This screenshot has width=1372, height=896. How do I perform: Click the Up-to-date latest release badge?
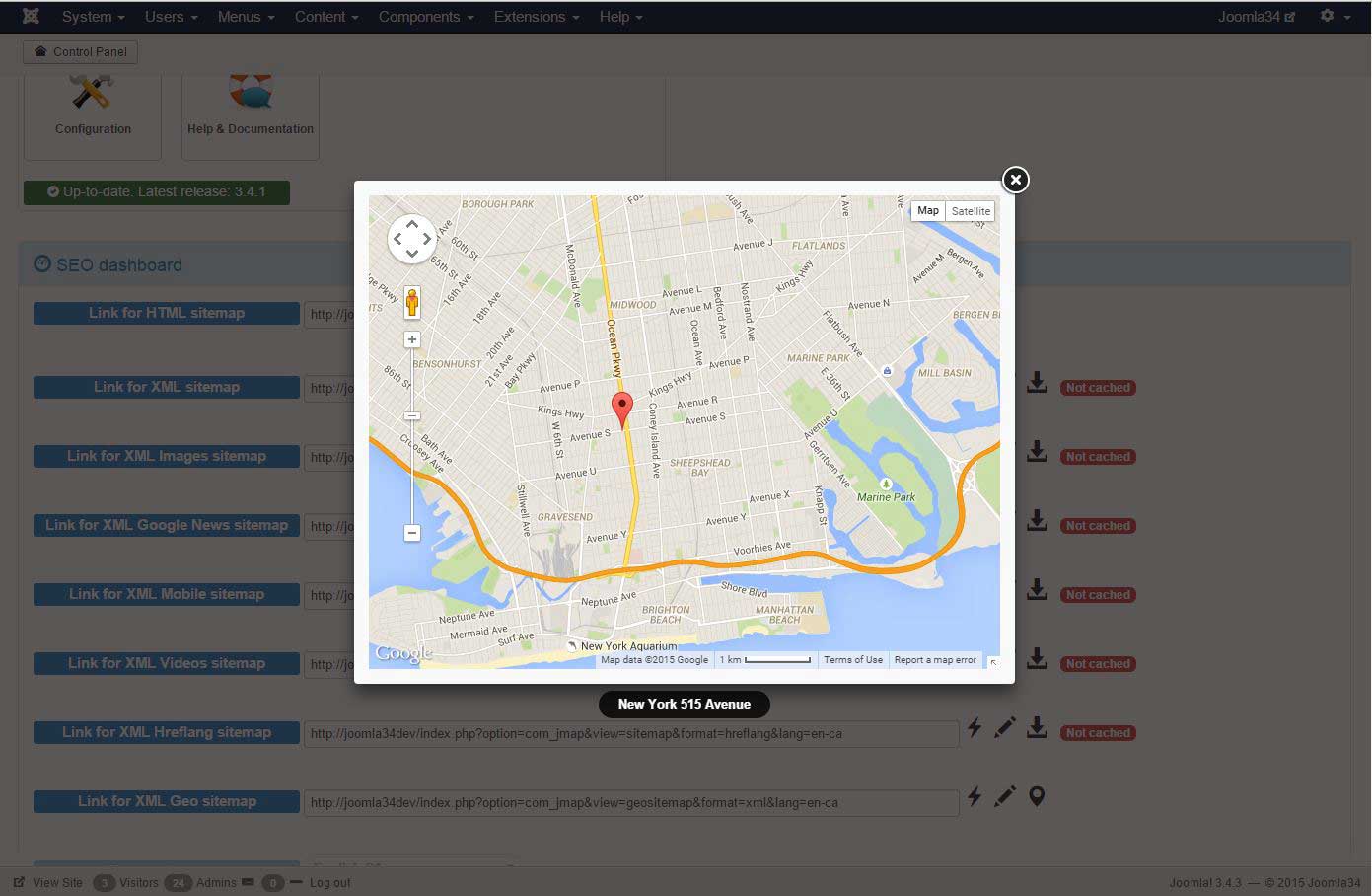click(157, 191)
